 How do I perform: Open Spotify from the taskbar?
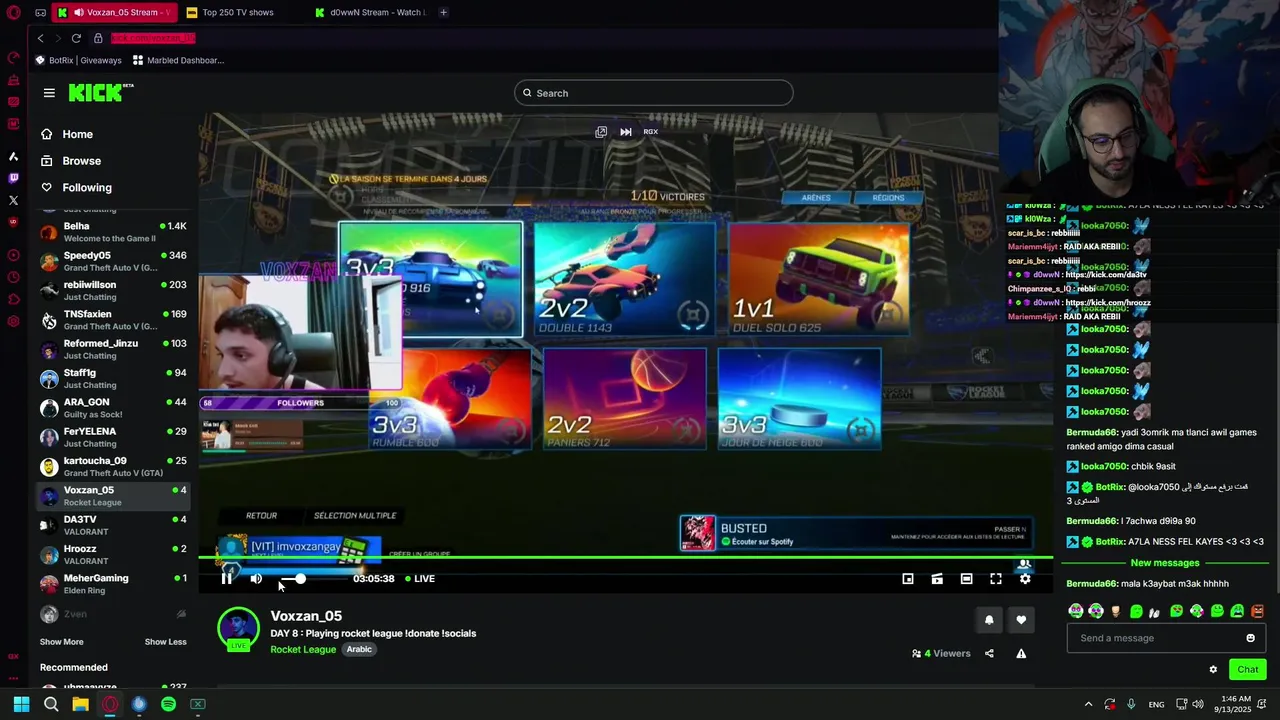point(168,704)
